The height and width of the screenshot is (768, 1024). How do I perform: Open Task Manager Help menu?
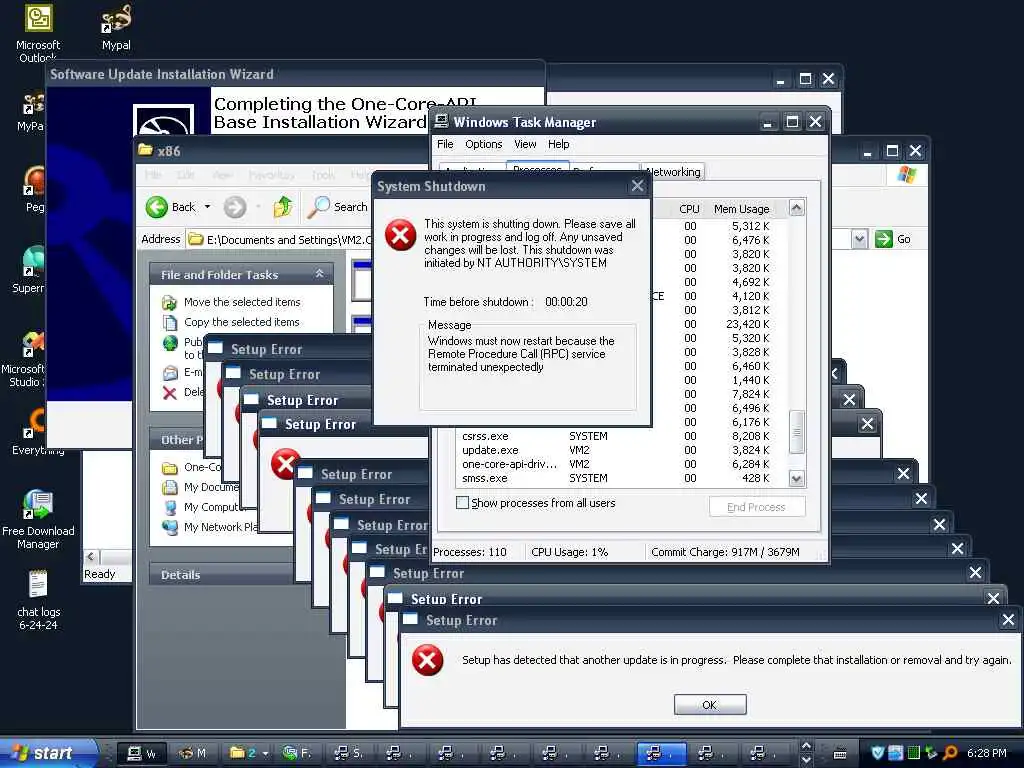click(x=558, y=144)
